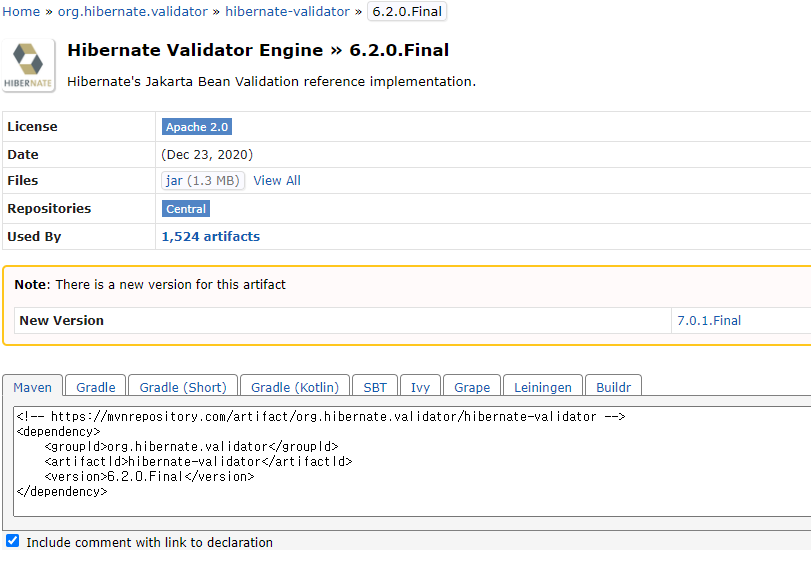
Task: Click the date text (Dec 23, 2020)
Action: click(207, 155)
